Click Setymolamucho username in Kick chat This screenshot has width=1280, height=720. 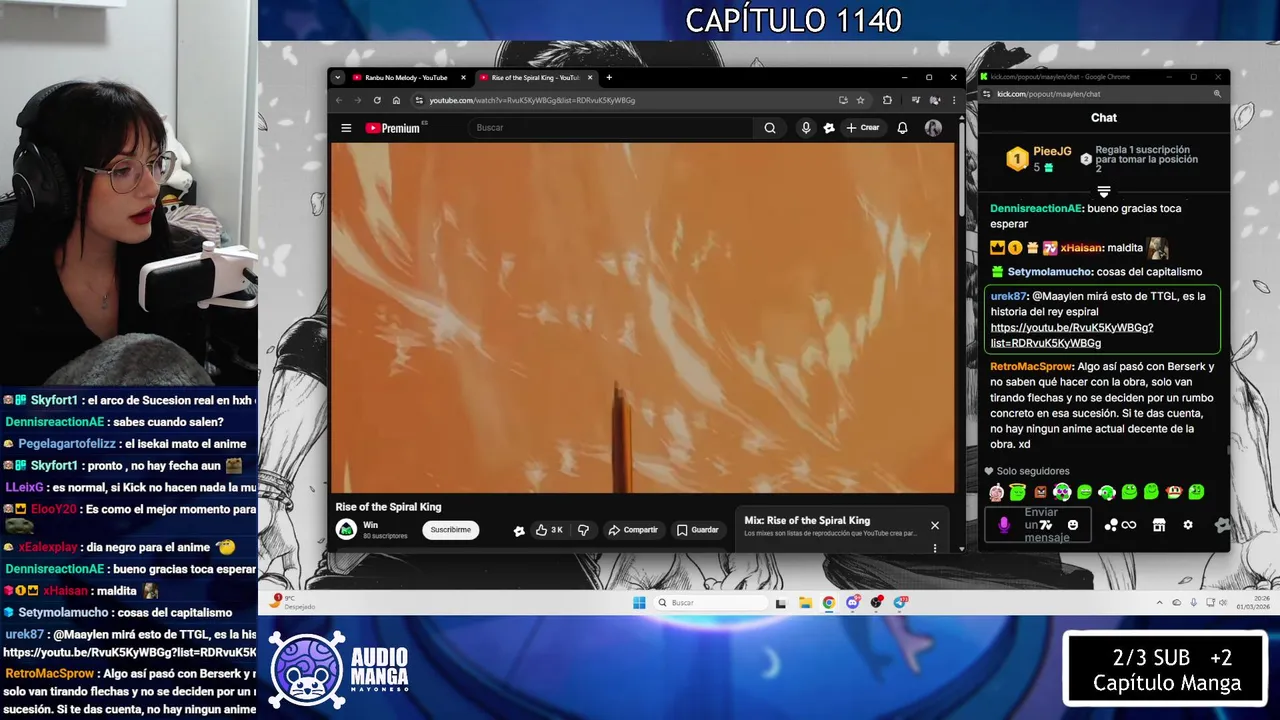[x=1050, y=272]
